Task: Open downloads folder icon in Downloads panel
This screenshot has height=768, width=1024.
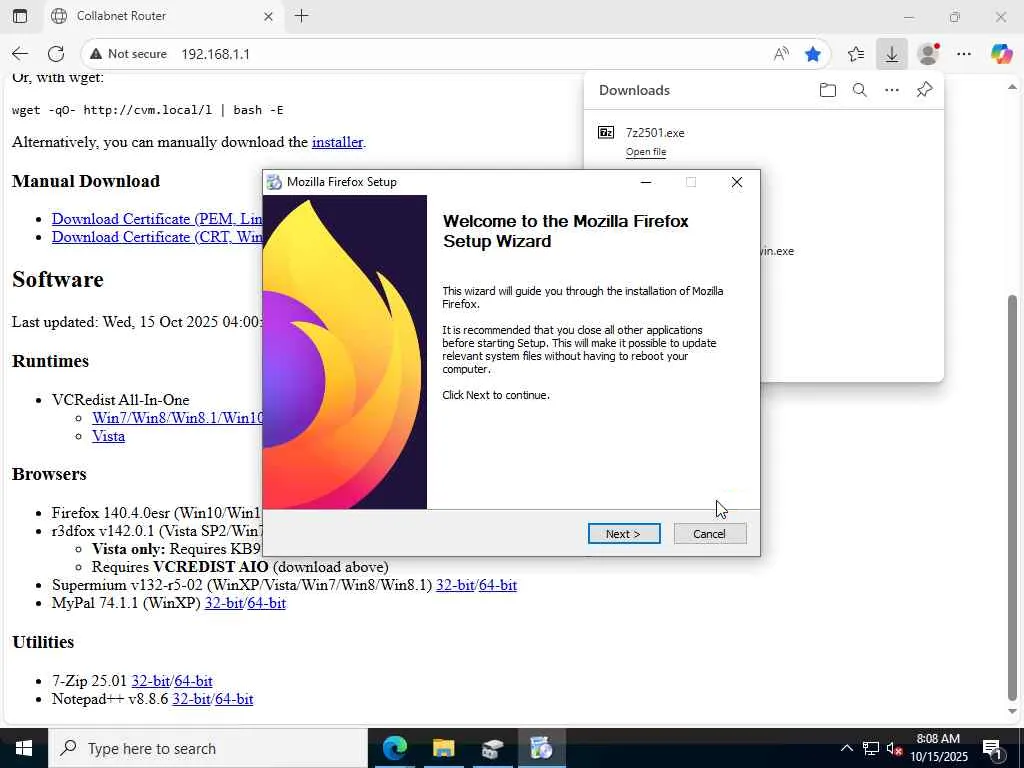Action: click(x=827, y=90)
